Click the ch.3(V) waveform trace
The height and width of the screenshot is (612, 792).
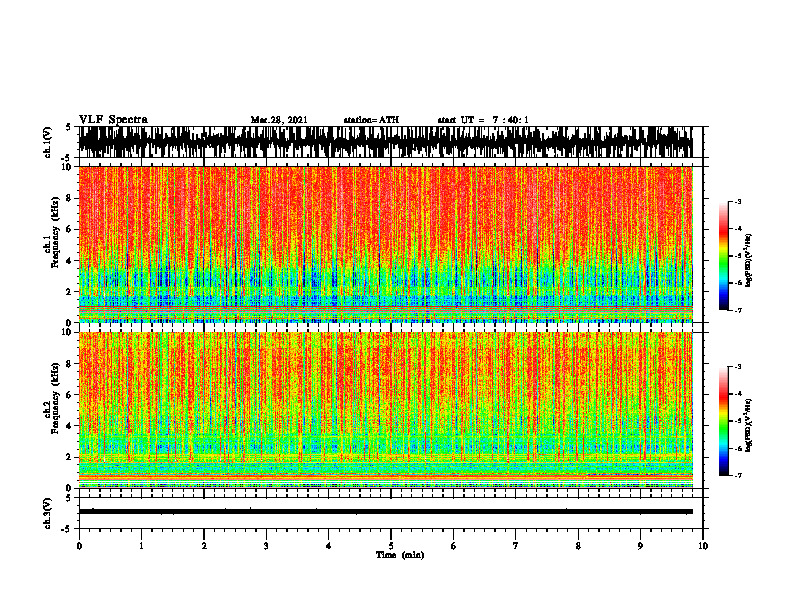pyautogui.click(x=386, y=512)
